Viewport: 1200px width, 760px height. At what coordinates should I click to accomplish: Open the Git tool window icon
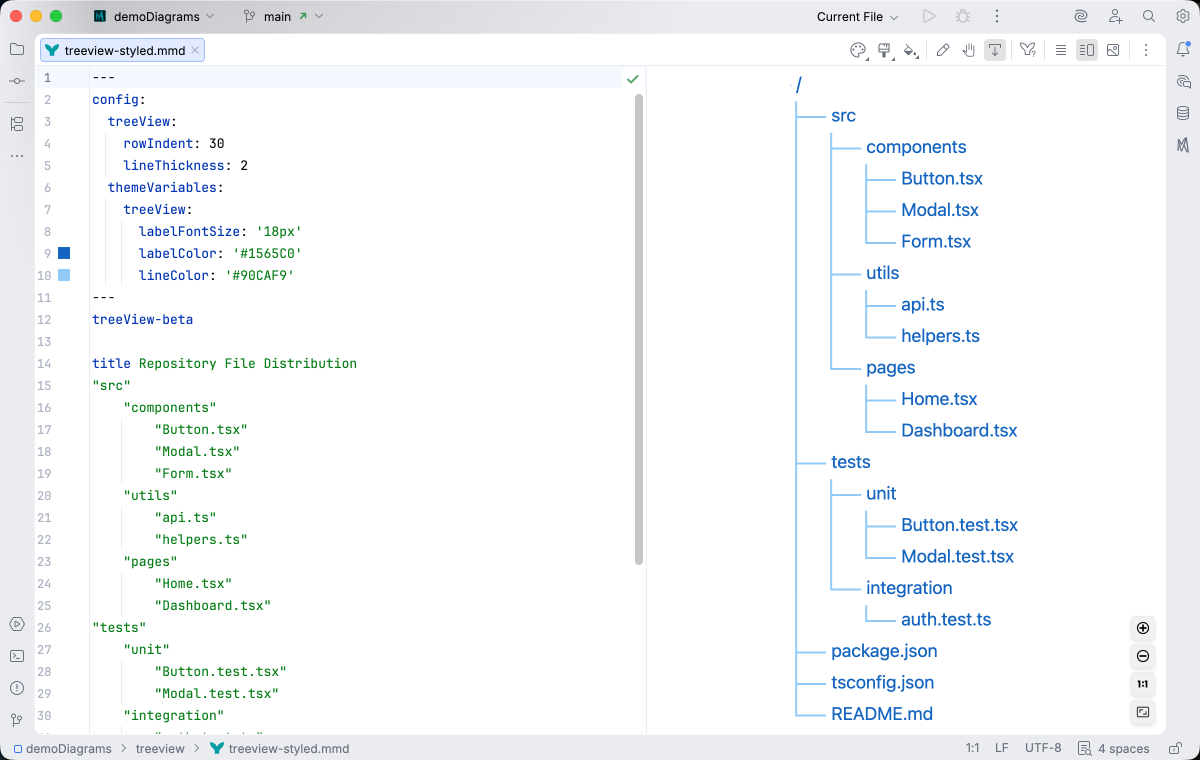point(16,716)
